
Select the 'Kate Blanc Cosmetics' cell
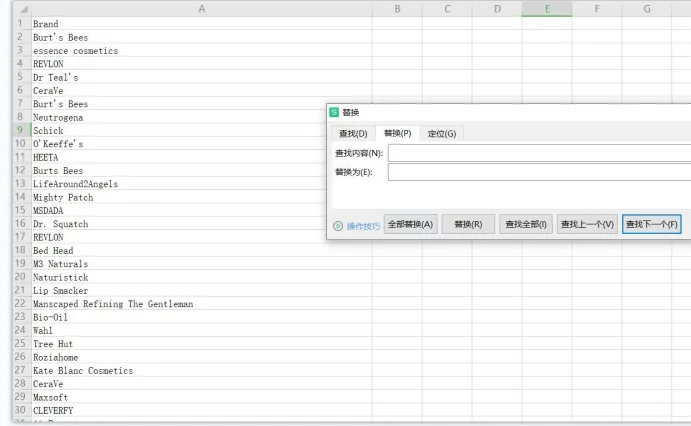(202, 370)
